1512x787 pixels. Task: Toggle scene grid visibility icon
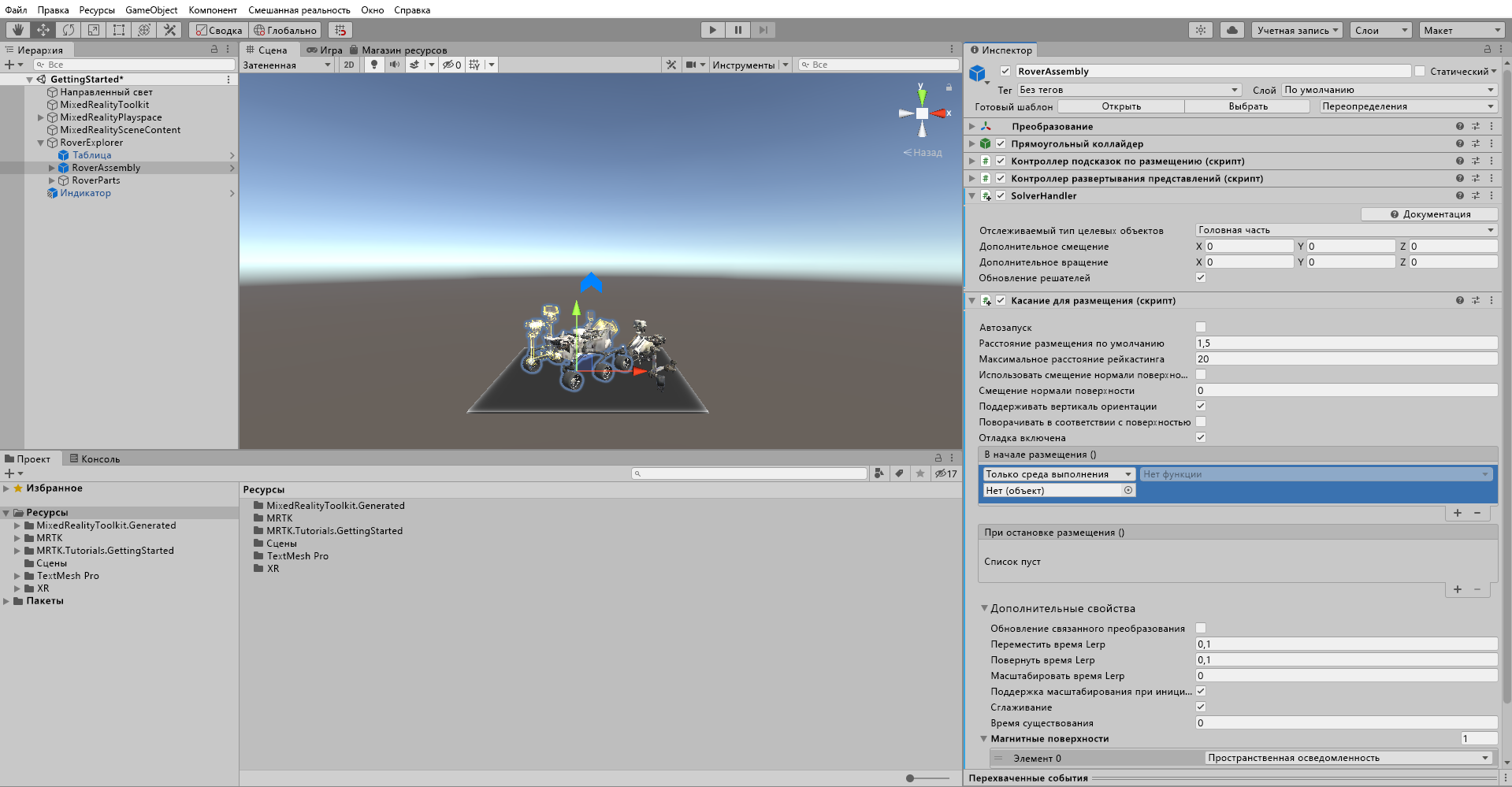pyautogui.click(x=474, y=65)
